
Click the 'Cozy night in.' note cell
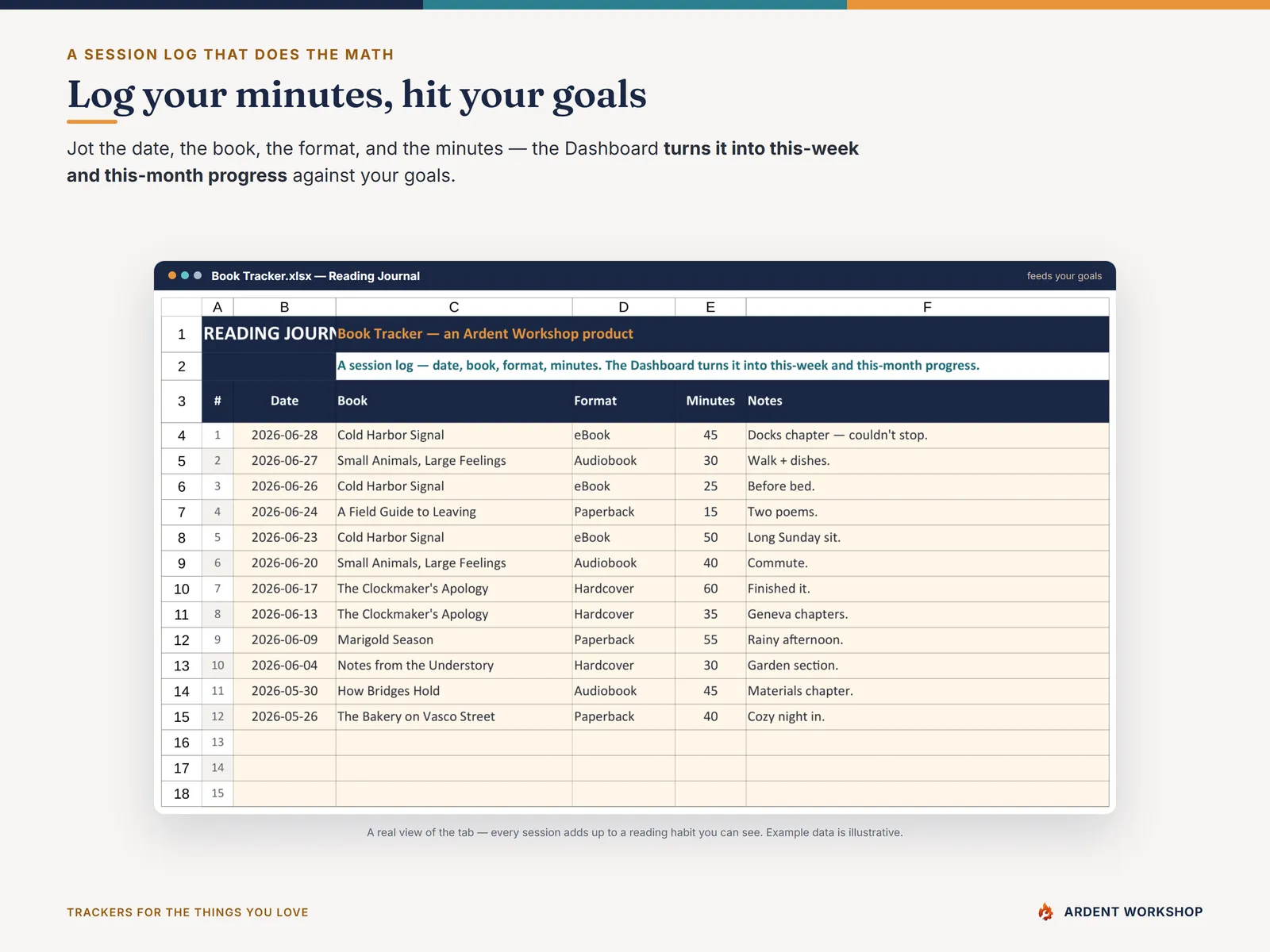927,716
